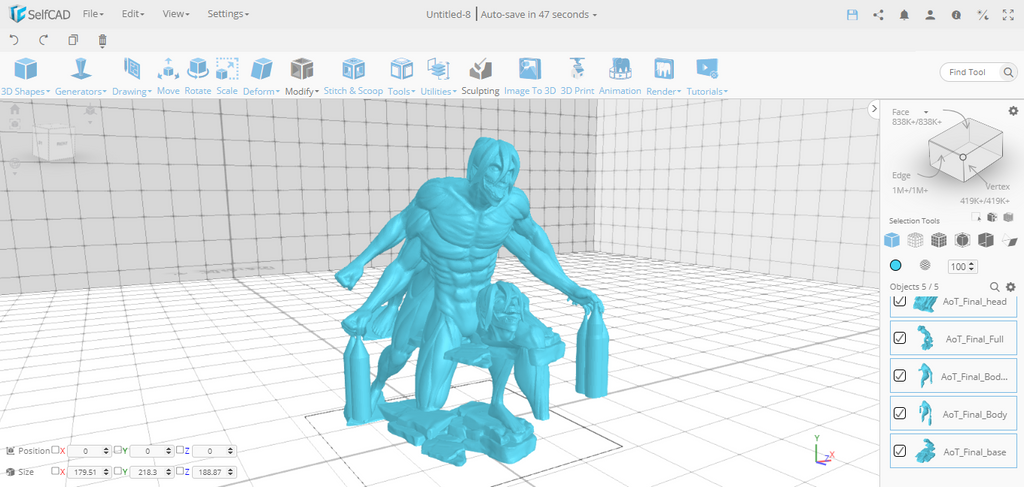The width and height of the screenshot is (1024, 487).
Task: Click the Share icon in header
Action: [878, 14]
